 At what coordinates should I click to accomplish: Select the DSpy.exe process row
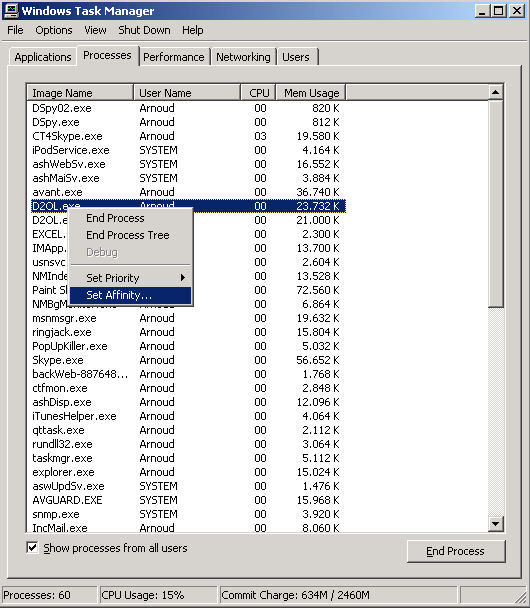pyautogui.click(x=186, y=122)
